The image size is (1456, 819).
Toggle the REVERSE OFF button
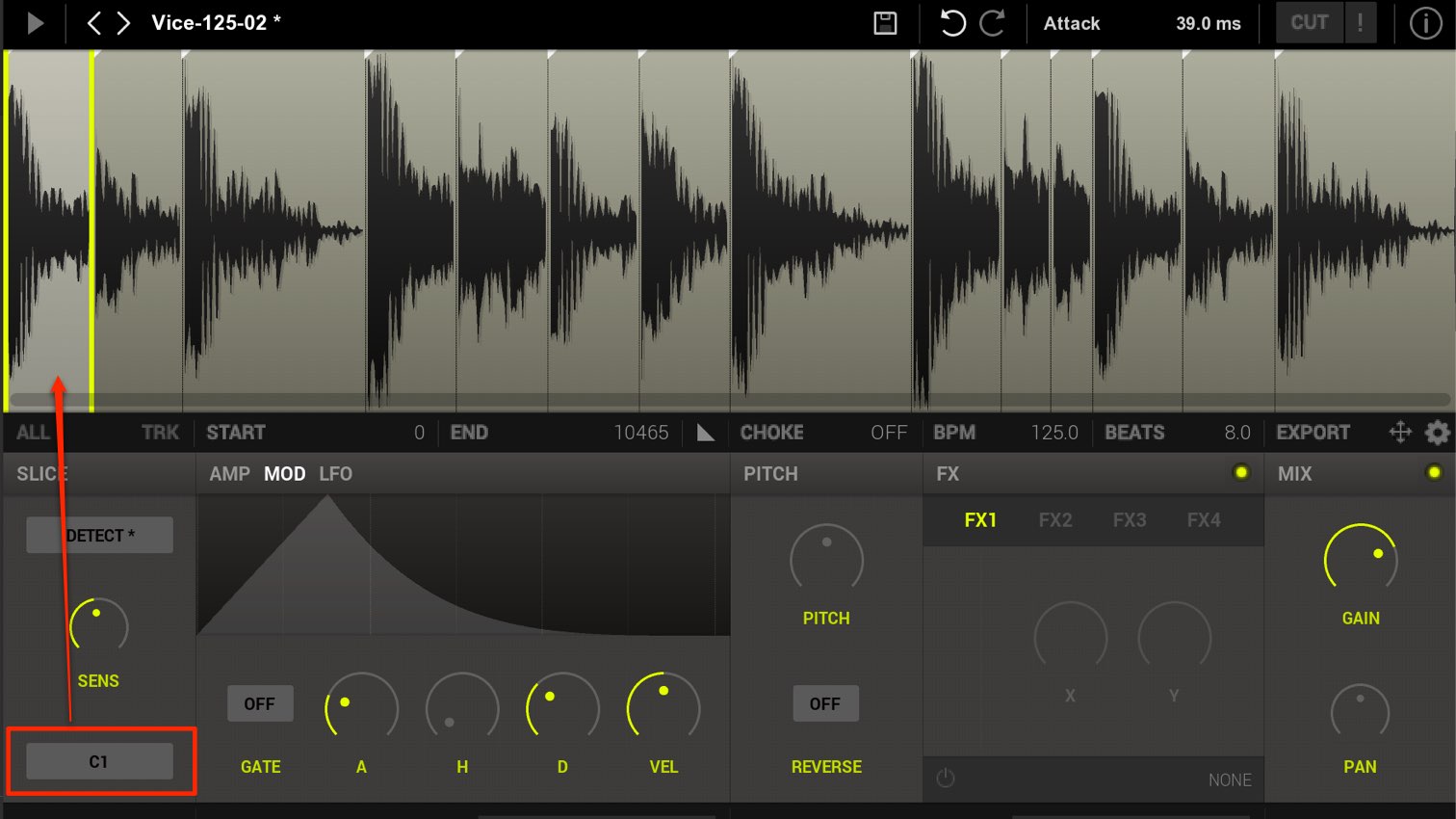pos(824,703)
